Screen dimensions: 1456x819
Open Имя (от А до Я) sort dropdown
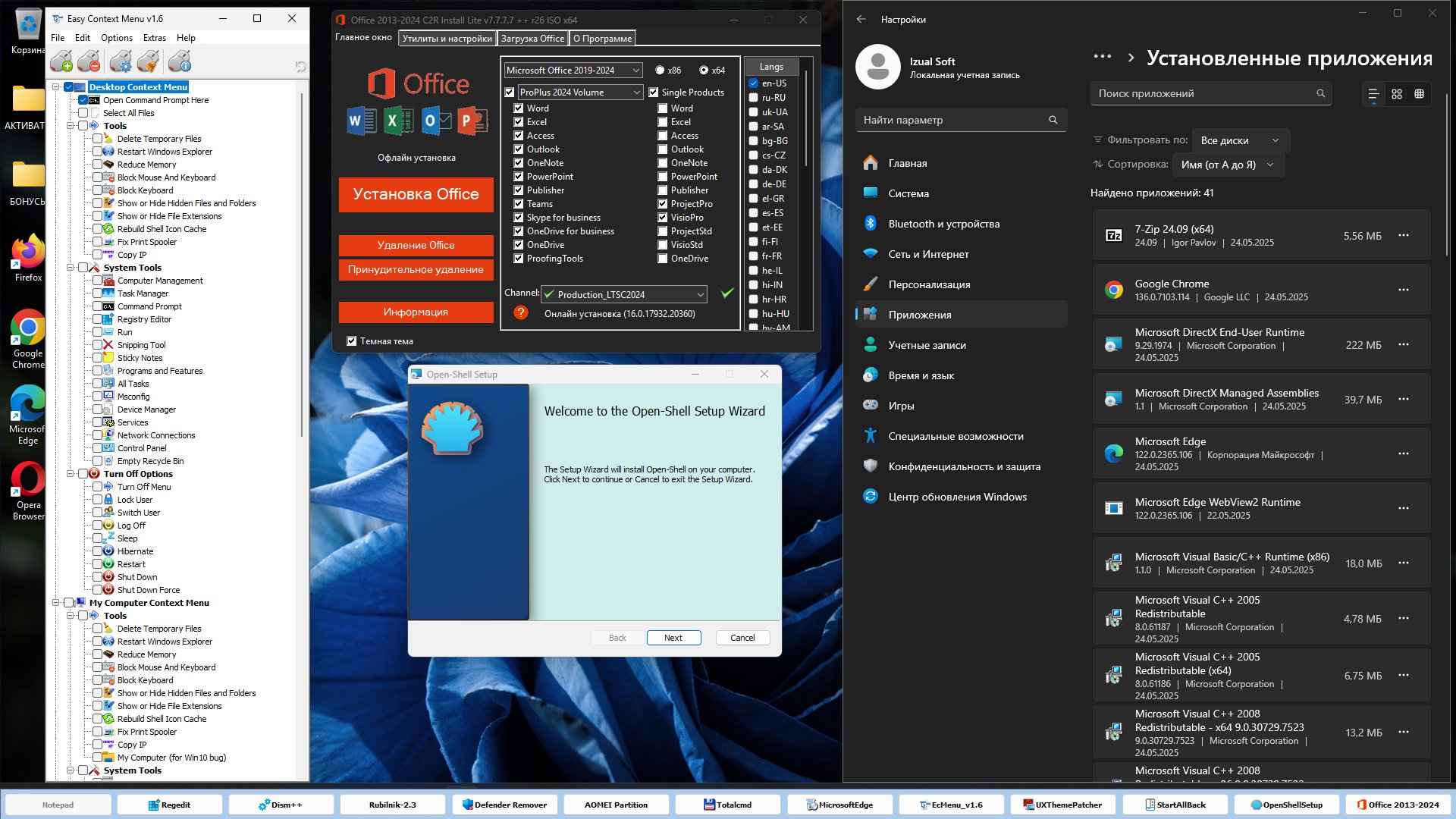[x=1228, y=165]
